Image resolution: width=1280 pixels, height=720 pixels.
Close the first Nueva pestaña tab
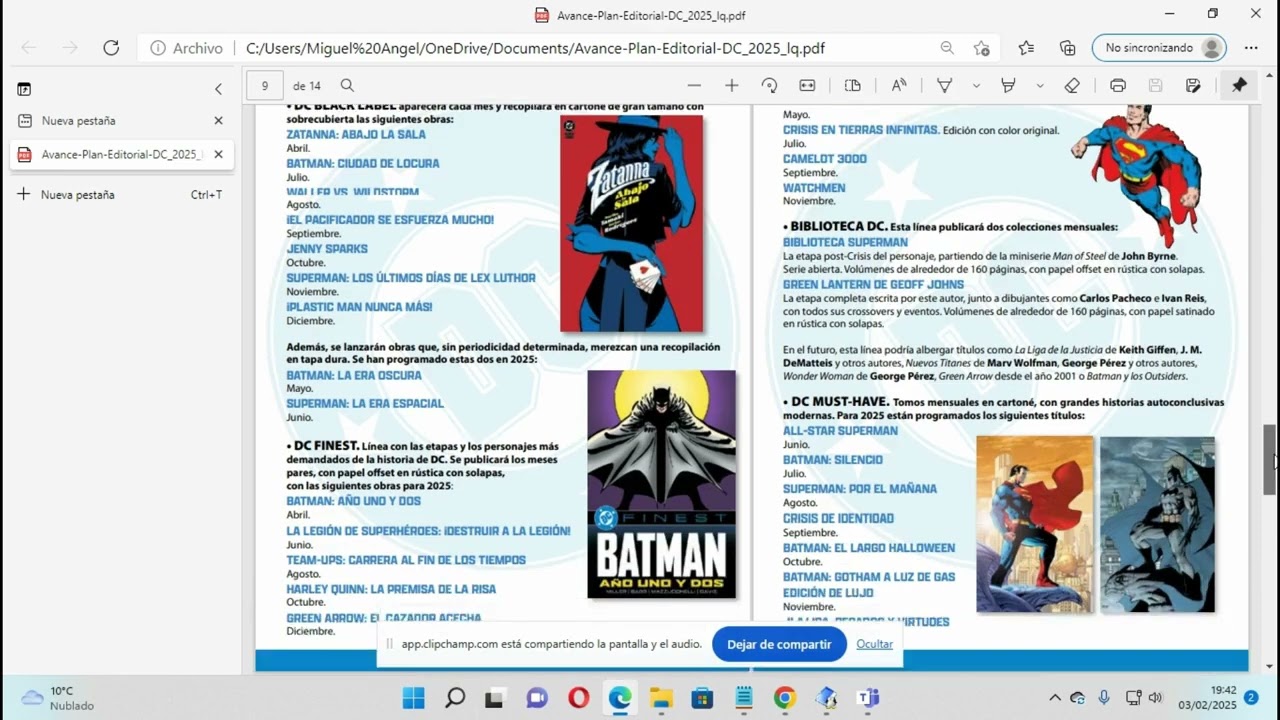pyautogui.click(x=218, y=121)
